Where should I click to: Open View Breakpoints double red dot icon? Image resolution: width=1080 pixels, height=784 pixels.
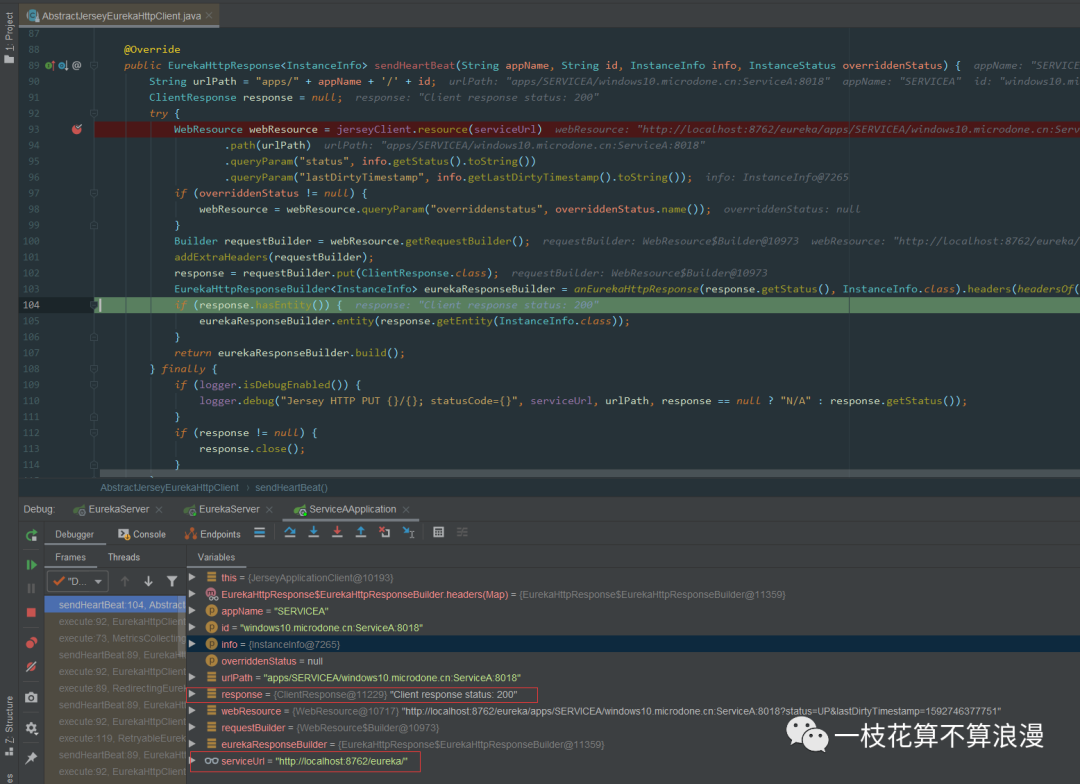coord(31,643)
